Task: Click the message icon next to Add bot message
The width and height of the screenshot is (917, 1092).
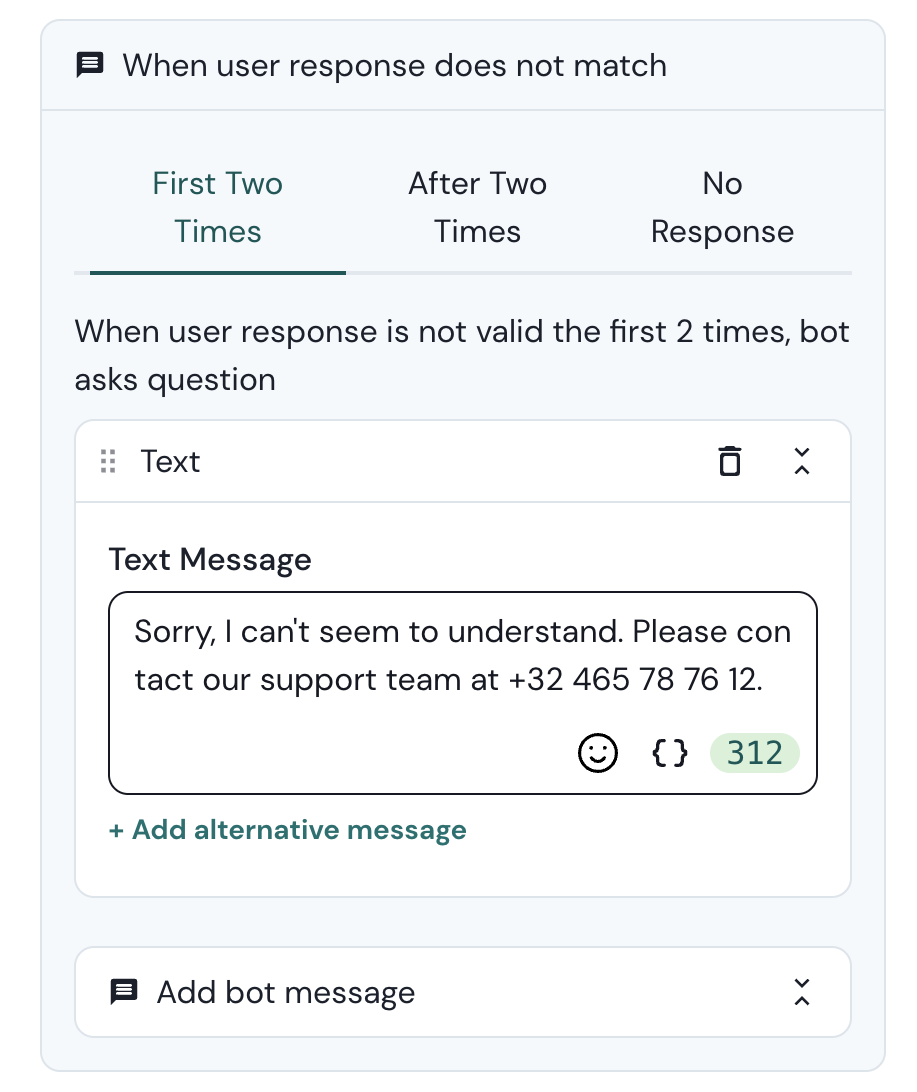Action: pos(123,992)
